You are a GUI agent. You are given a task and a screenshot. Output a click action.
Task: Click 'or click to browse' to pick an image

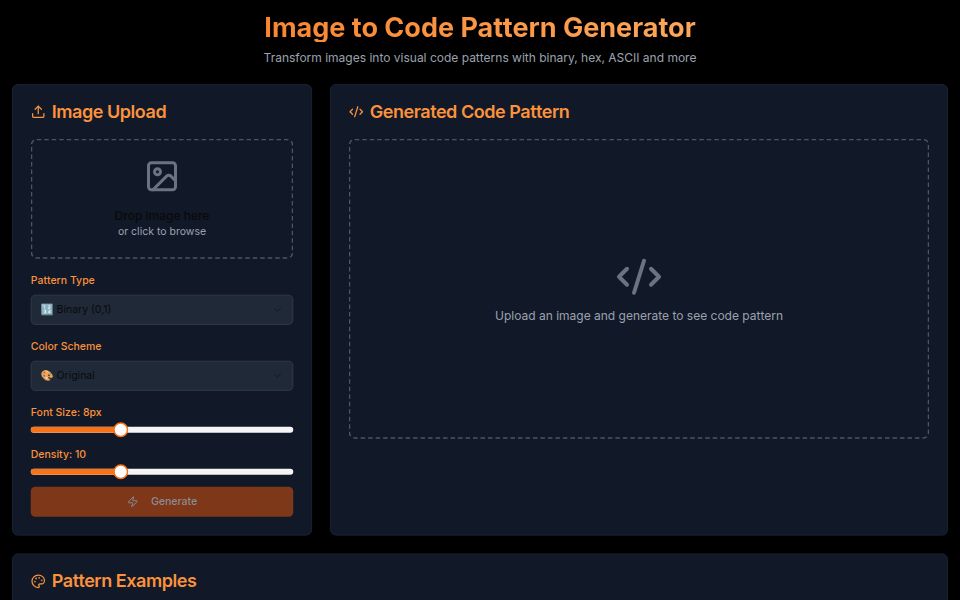[161, 230]
